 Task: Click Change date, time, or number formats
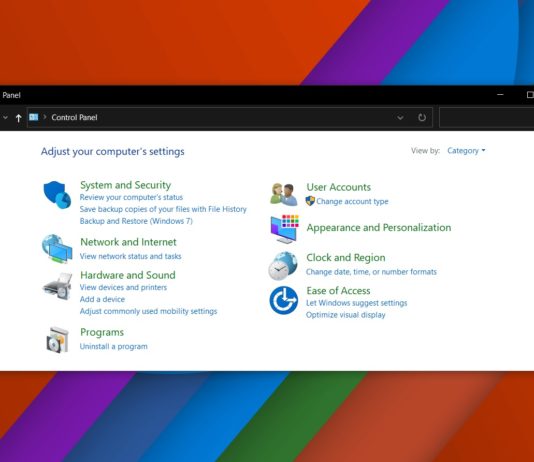coord(371,272)
